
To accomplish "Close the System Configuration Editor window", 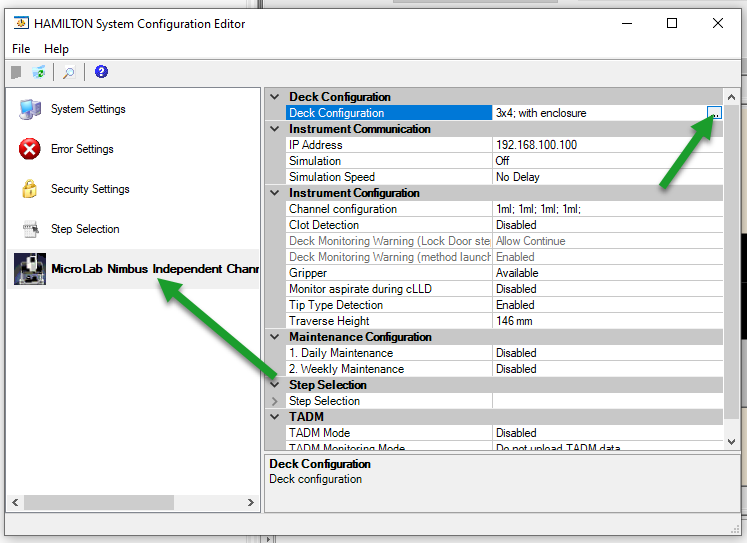I will pyautogui.click(x=718, y=23).
